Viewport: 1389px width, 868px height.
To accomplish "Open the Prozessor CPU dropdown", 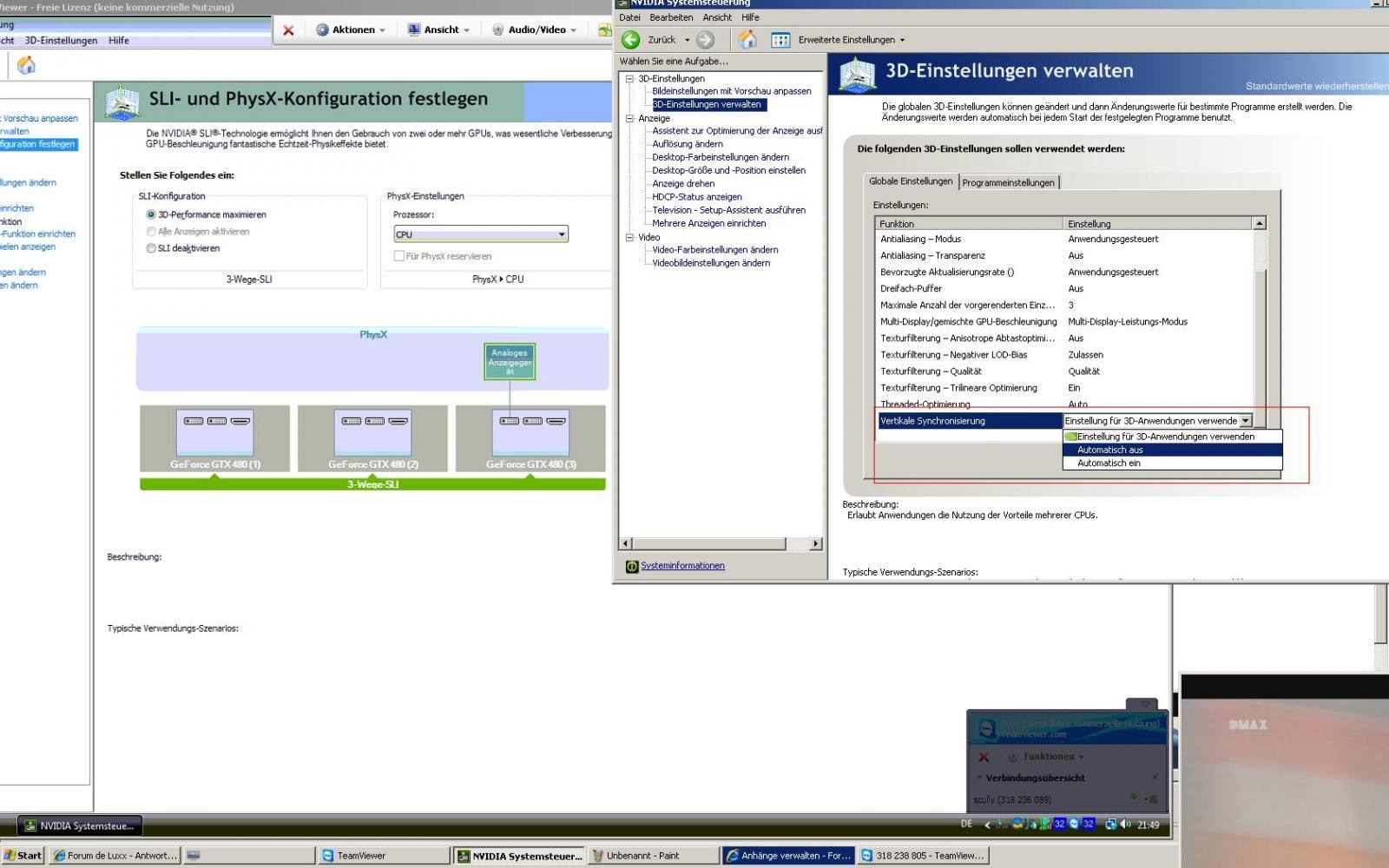I will tap(481, 234).
